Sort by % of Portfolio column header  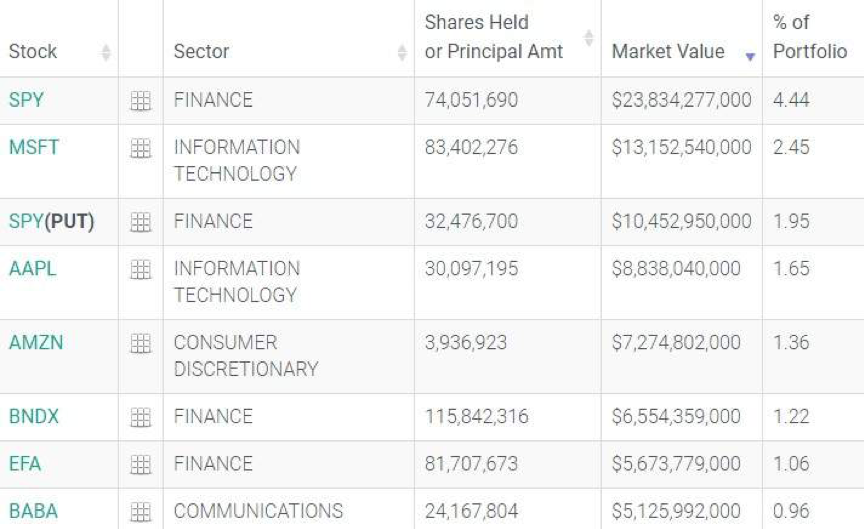tap(809, 38)
